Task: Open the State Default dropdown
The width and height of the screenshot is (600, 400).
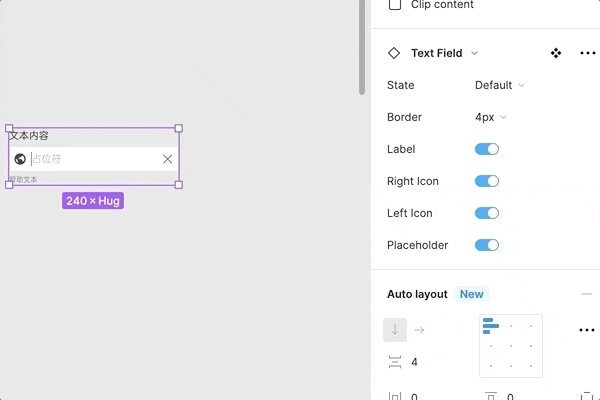Action: pos(499,85)
